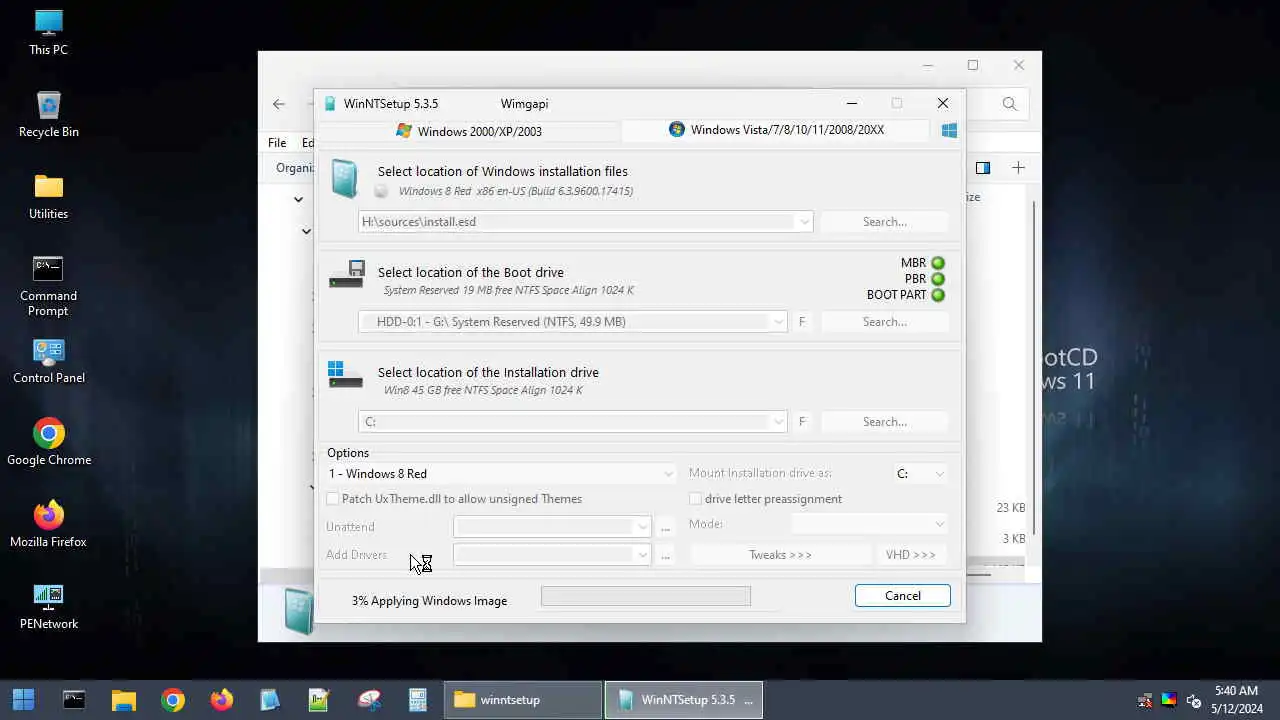Open Recycle Bin desktop icon

(x=48, y=114)
